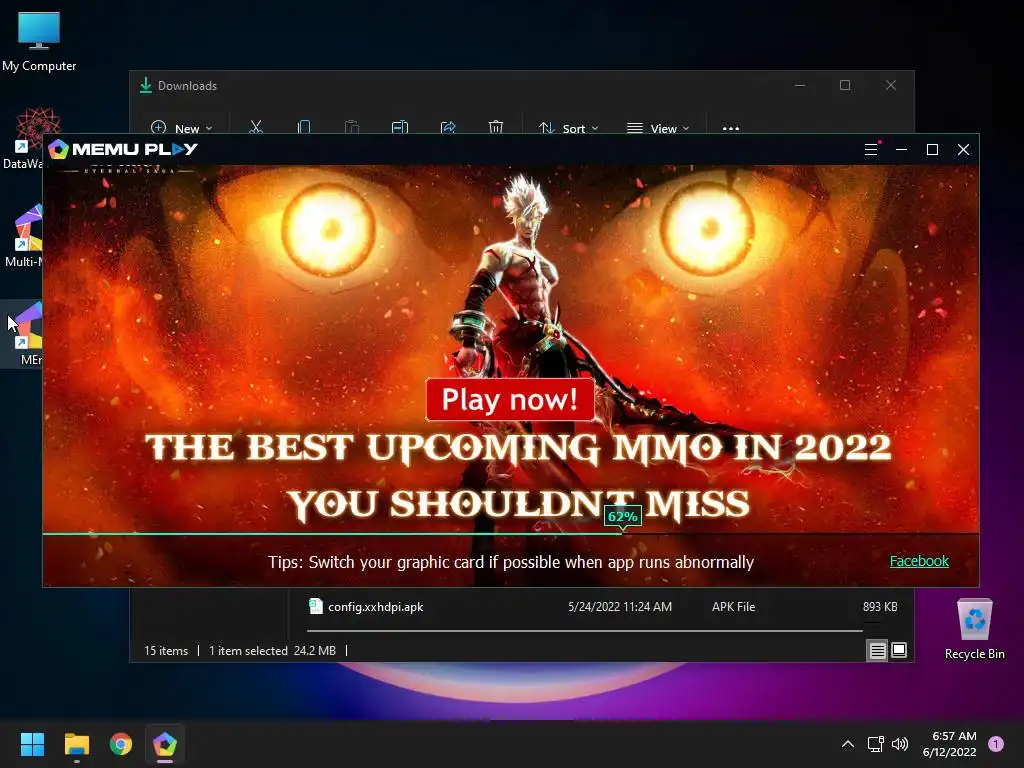
Task: Click the MEmu Play taskbar icon
Action: 165,744
